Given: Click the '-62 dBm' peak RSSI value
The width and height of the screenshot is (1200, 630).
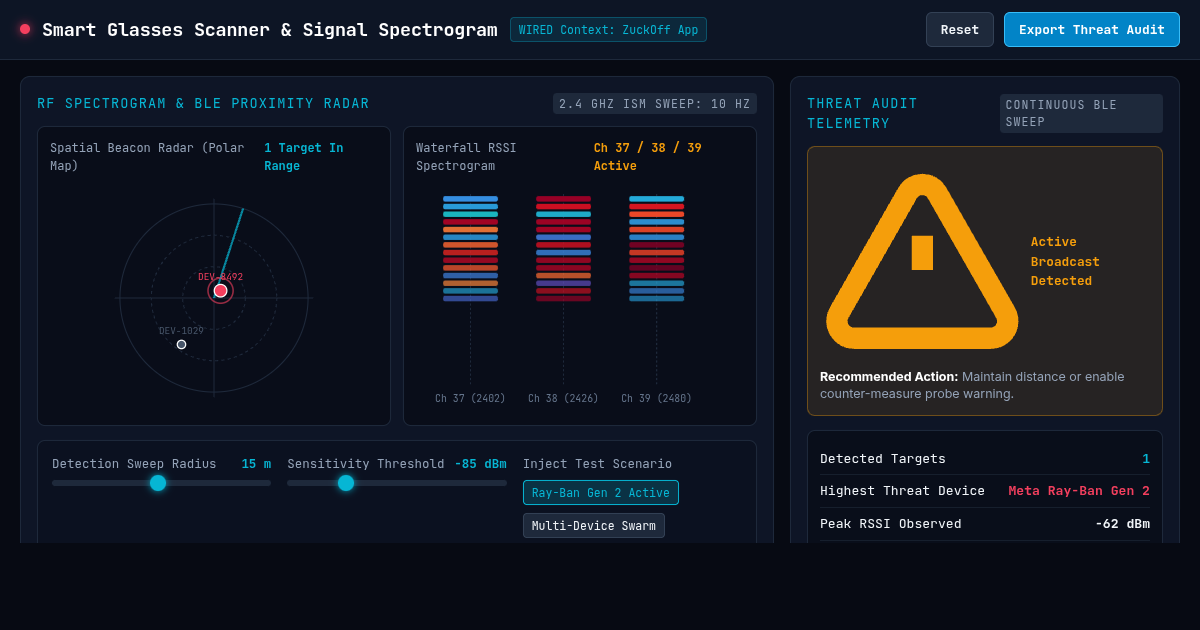Looking at the screenshot, I should (x=1122, y=524).
